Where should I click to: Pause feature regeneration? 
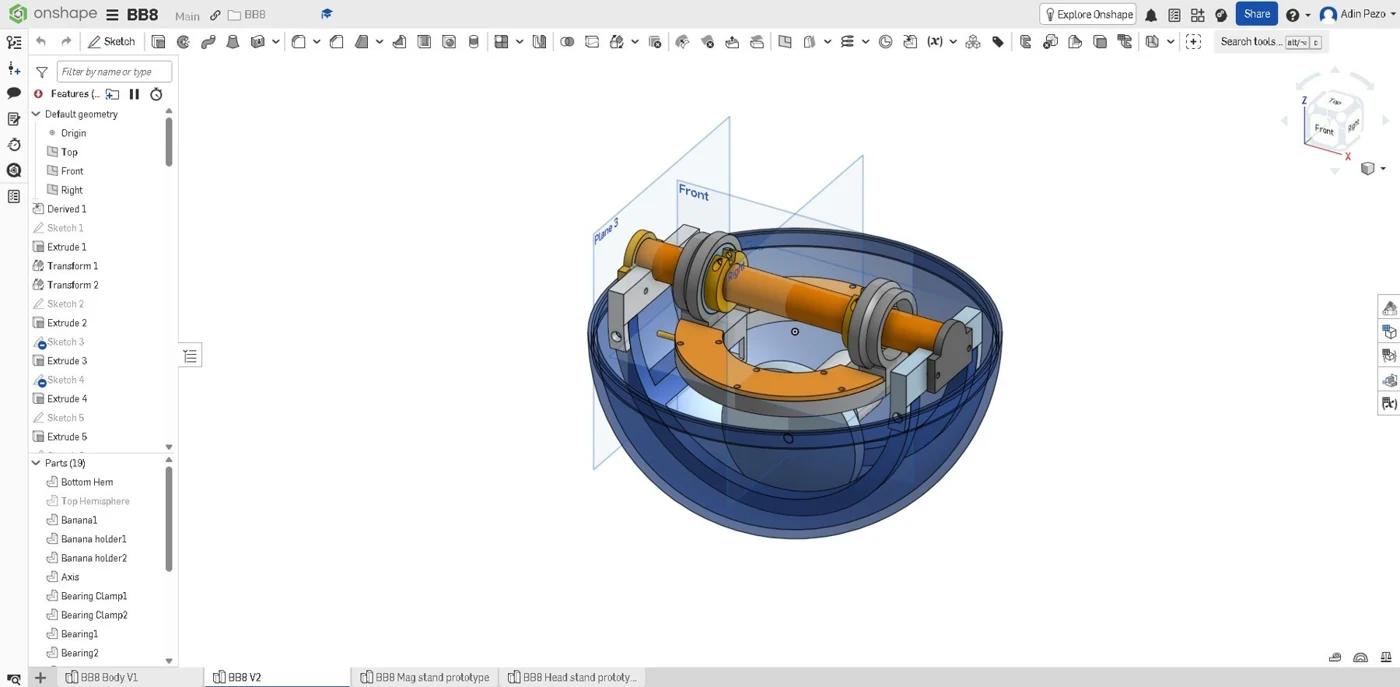tap(134, 94)
